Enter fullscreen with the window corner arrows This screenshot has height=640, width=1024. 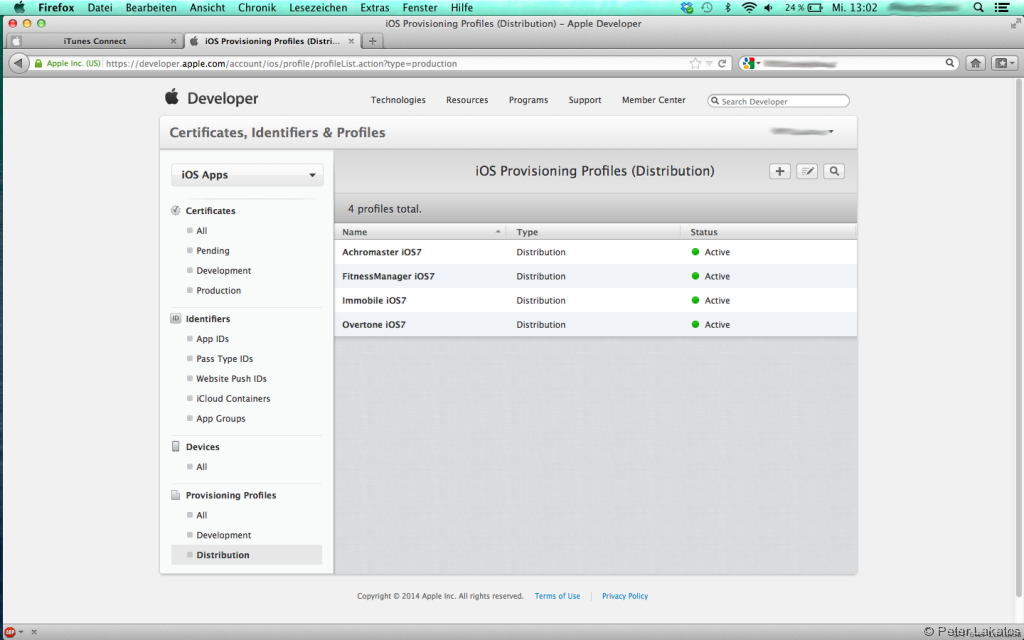pos(1016,24)
